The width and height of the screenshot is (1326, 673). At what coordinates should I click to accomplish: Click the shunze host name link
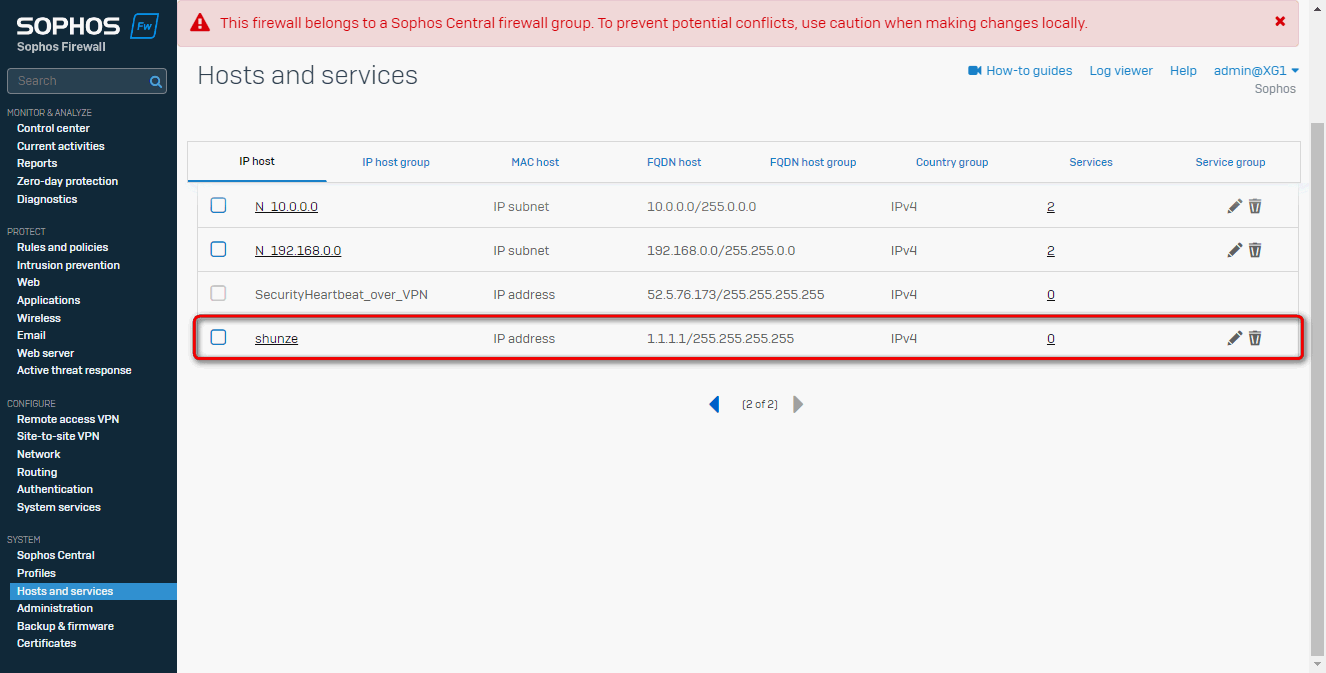276,339
